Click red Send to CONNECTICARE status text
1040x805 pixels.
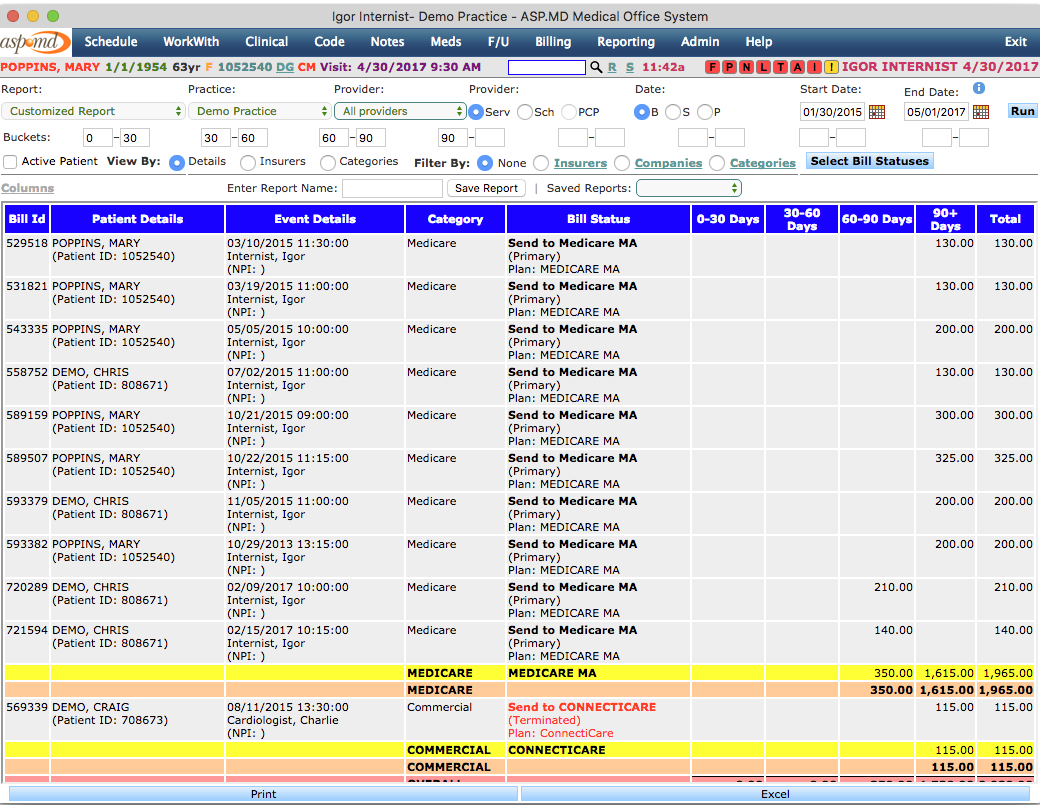coord(582,707)
